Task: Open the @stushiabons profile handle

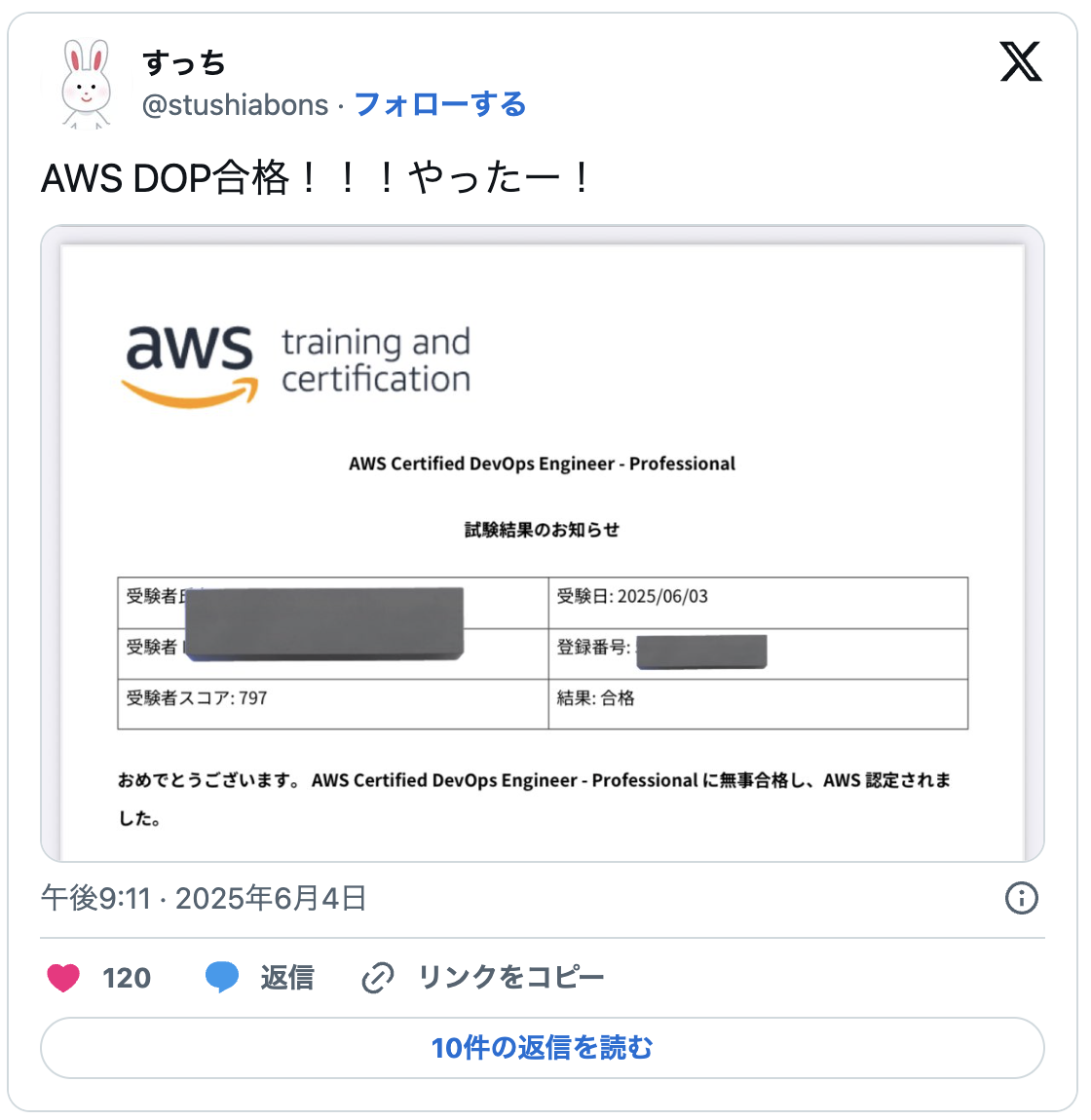Action: [234, 105]
